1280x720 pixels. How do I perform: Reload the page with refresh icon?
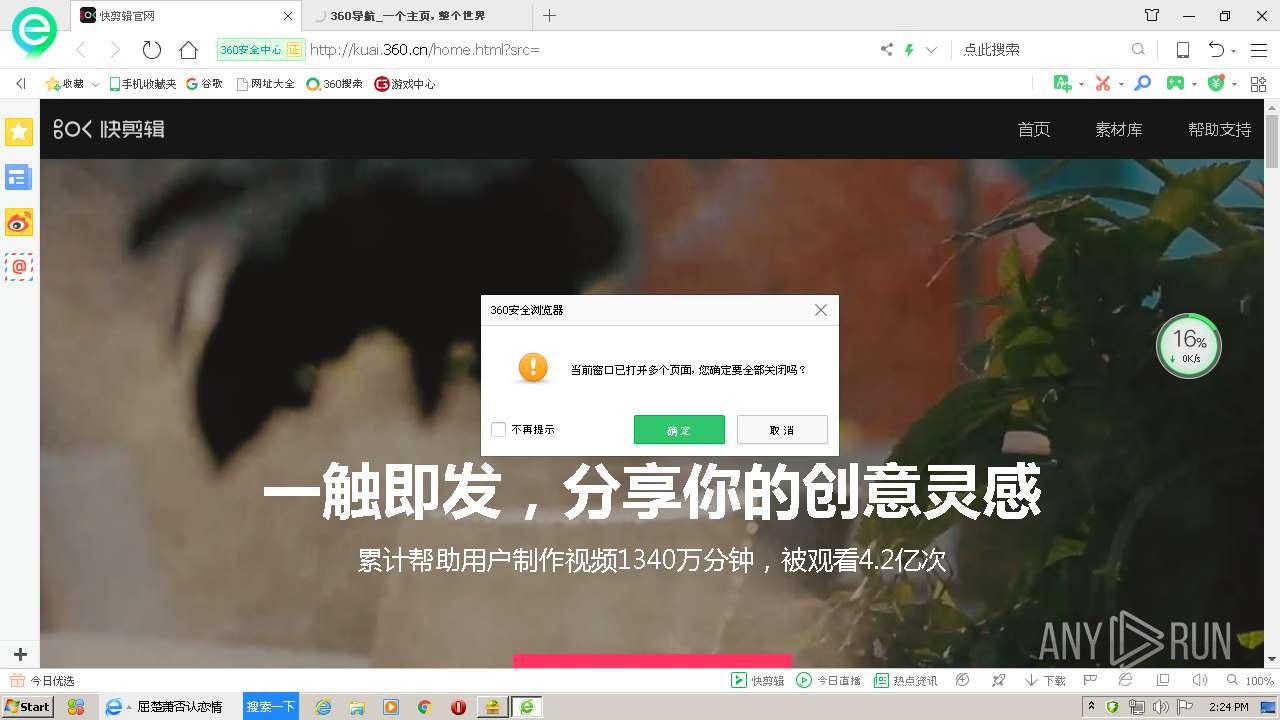151,49
